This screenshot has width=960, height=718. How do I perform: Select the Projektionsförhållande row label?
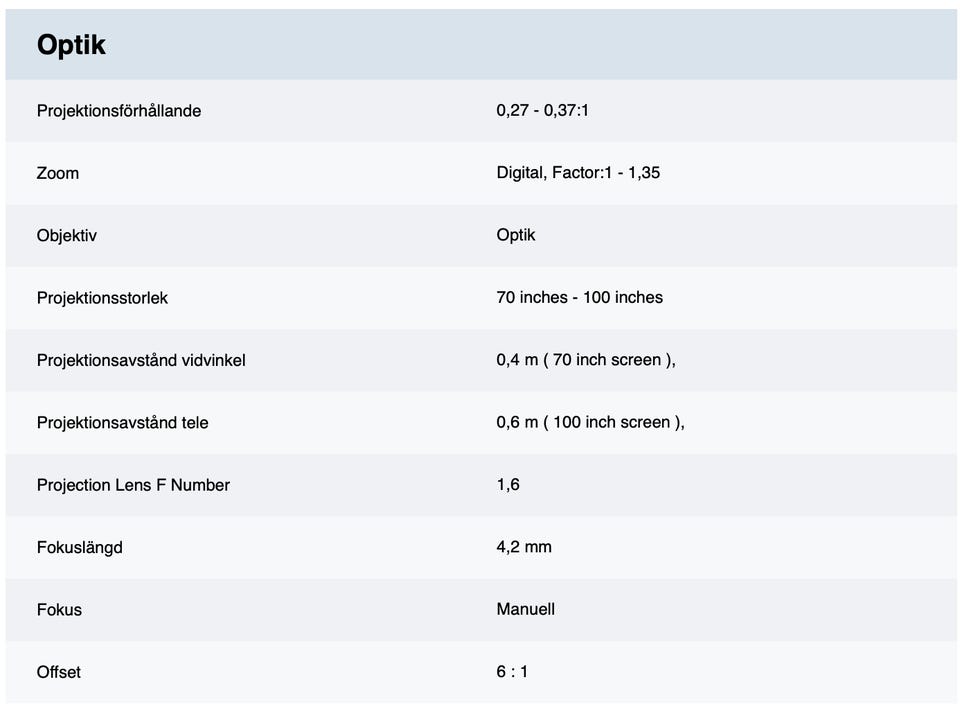[x=119, y=111]
